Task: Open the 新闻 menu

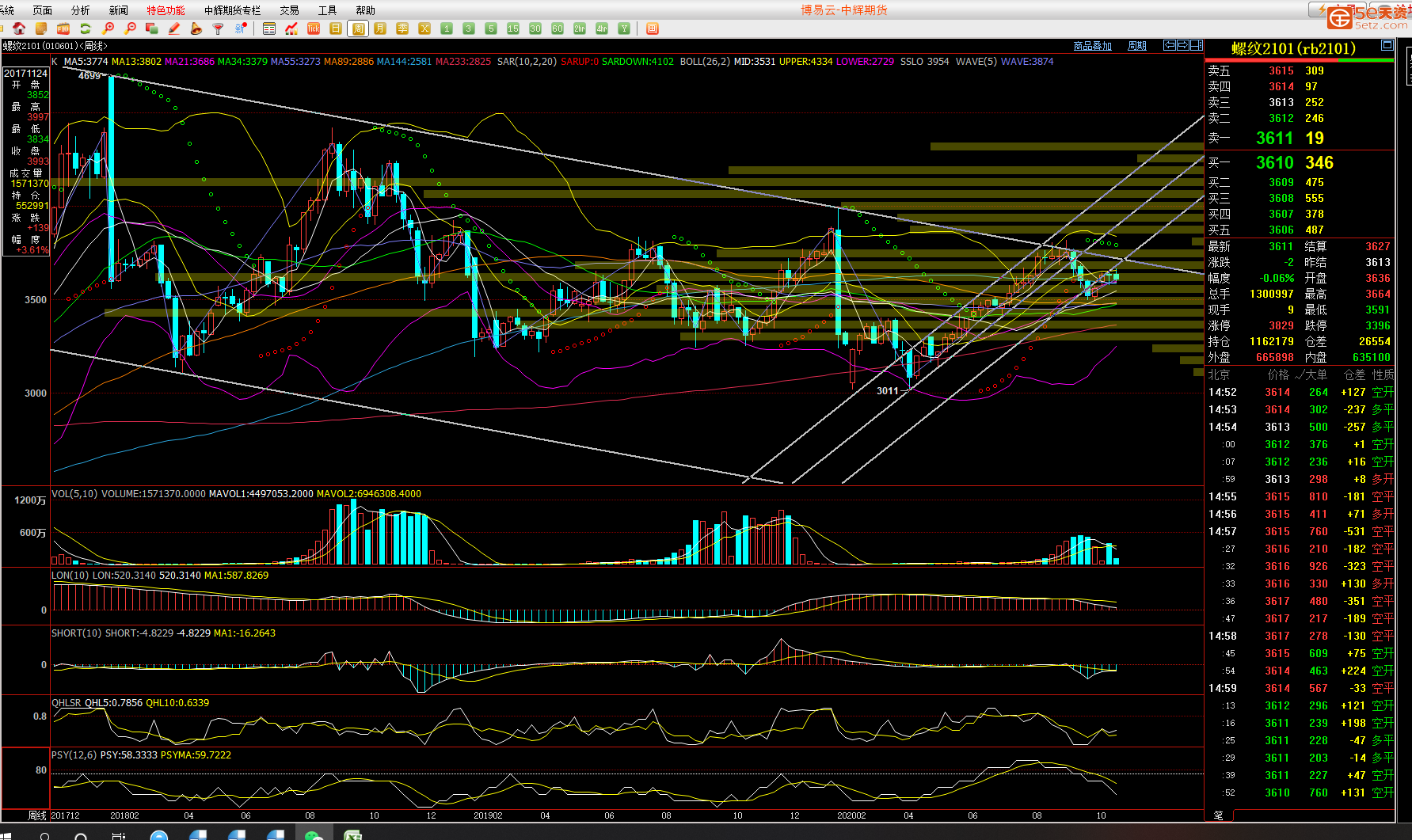Action: click(x=119, y=10)
